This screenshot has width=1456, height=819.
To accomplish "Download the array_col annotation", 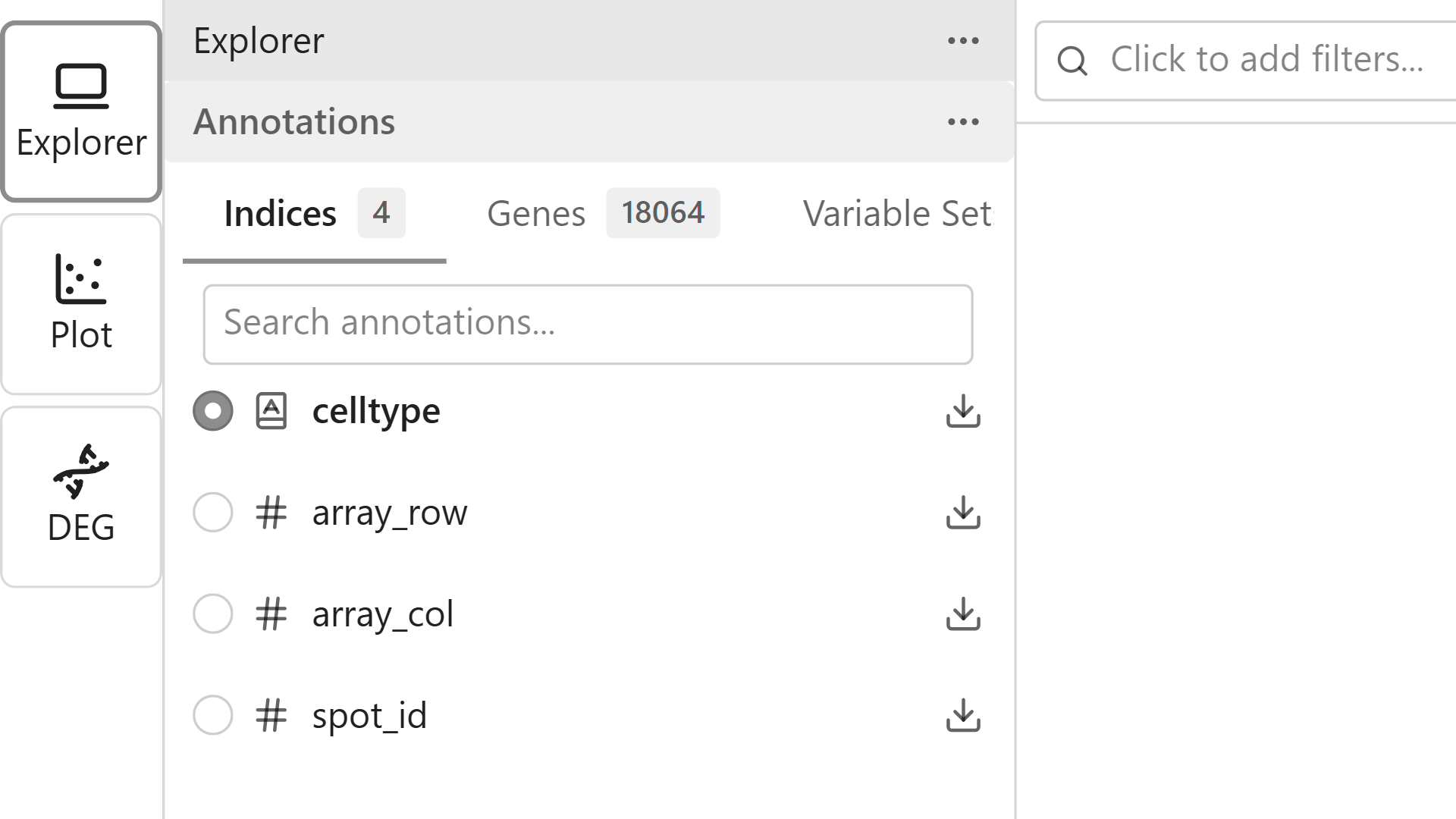I will point(964,614).
